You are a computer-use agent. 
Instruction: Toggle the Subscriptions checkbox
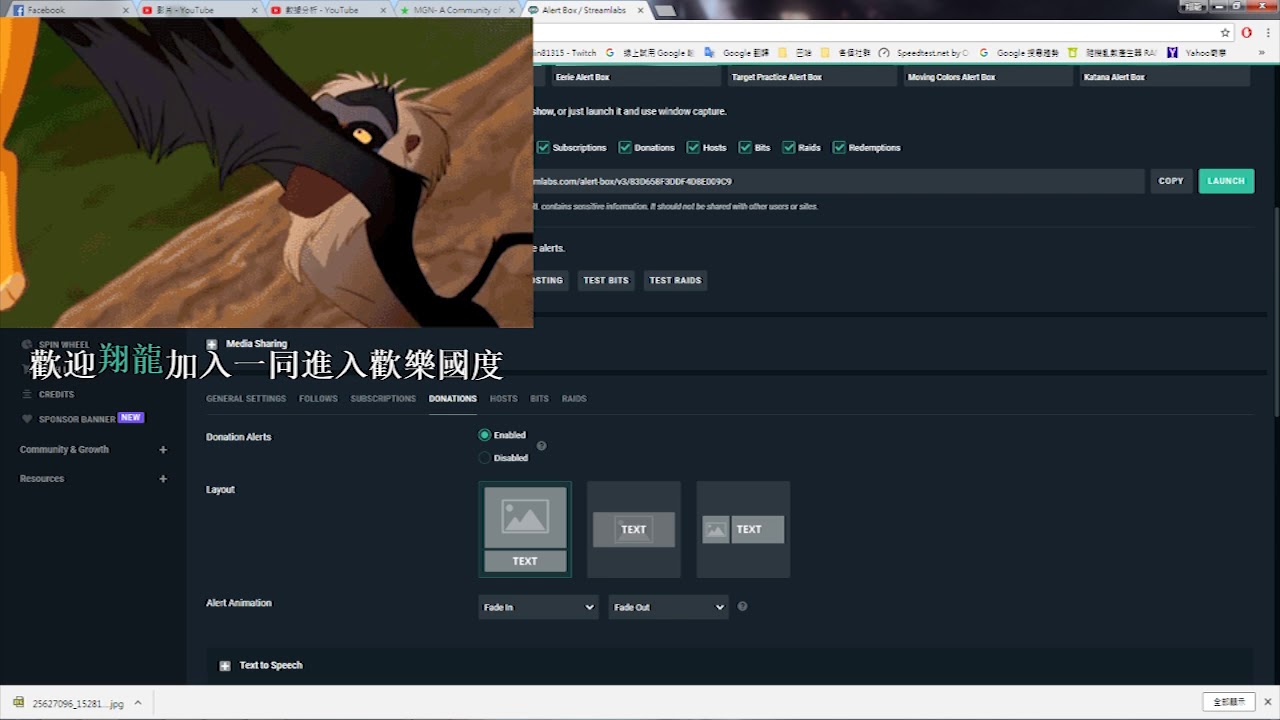point(543,147)
